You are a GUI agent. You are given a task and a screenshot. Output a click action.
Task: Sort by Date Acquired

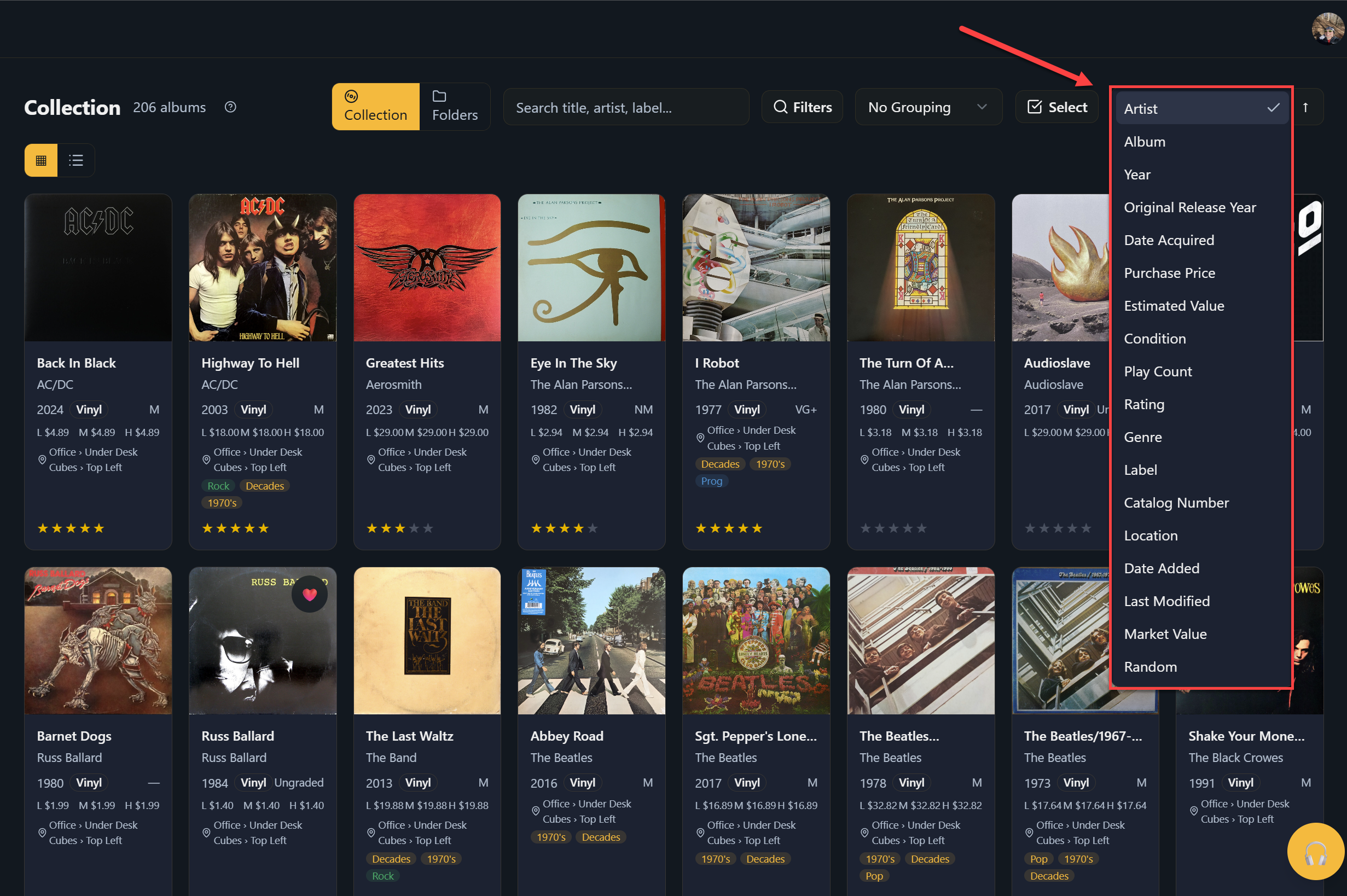1202,240
